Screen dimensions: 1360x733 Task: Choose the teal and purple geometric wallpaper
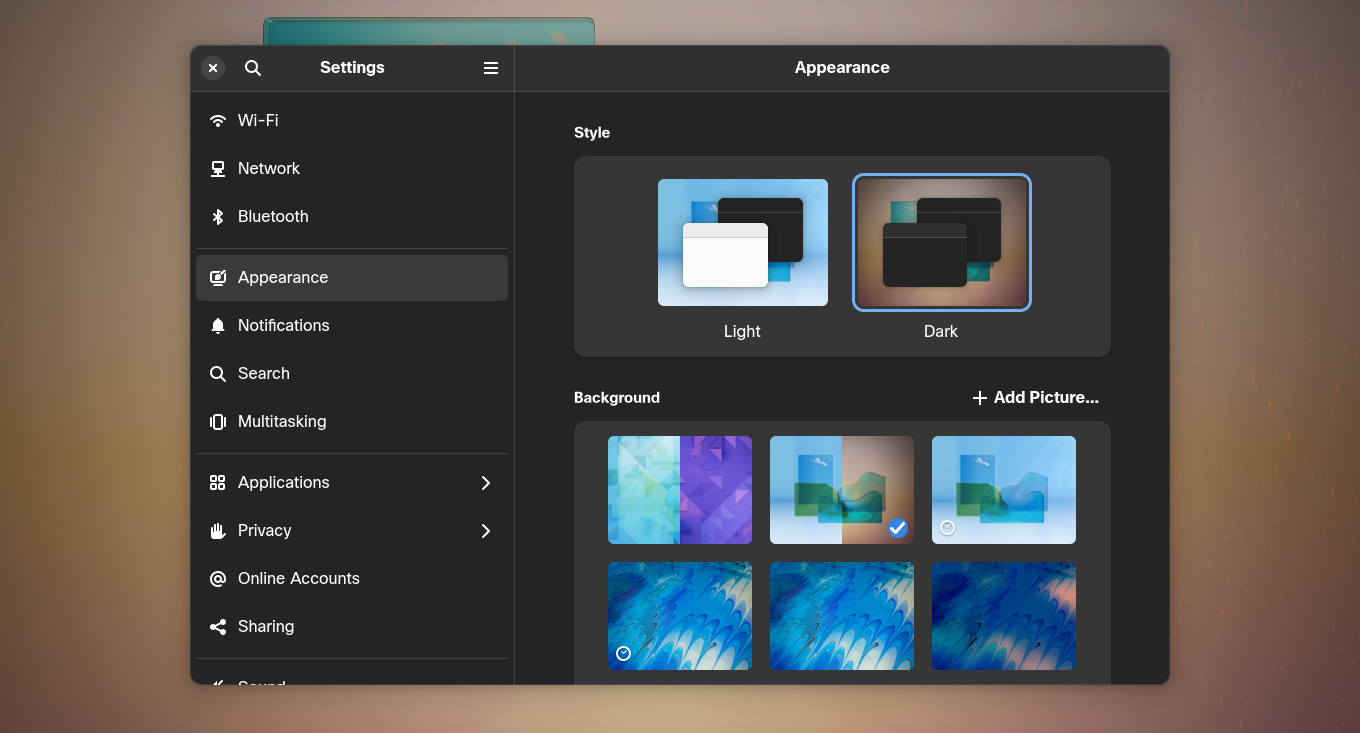tap(680, 490)
